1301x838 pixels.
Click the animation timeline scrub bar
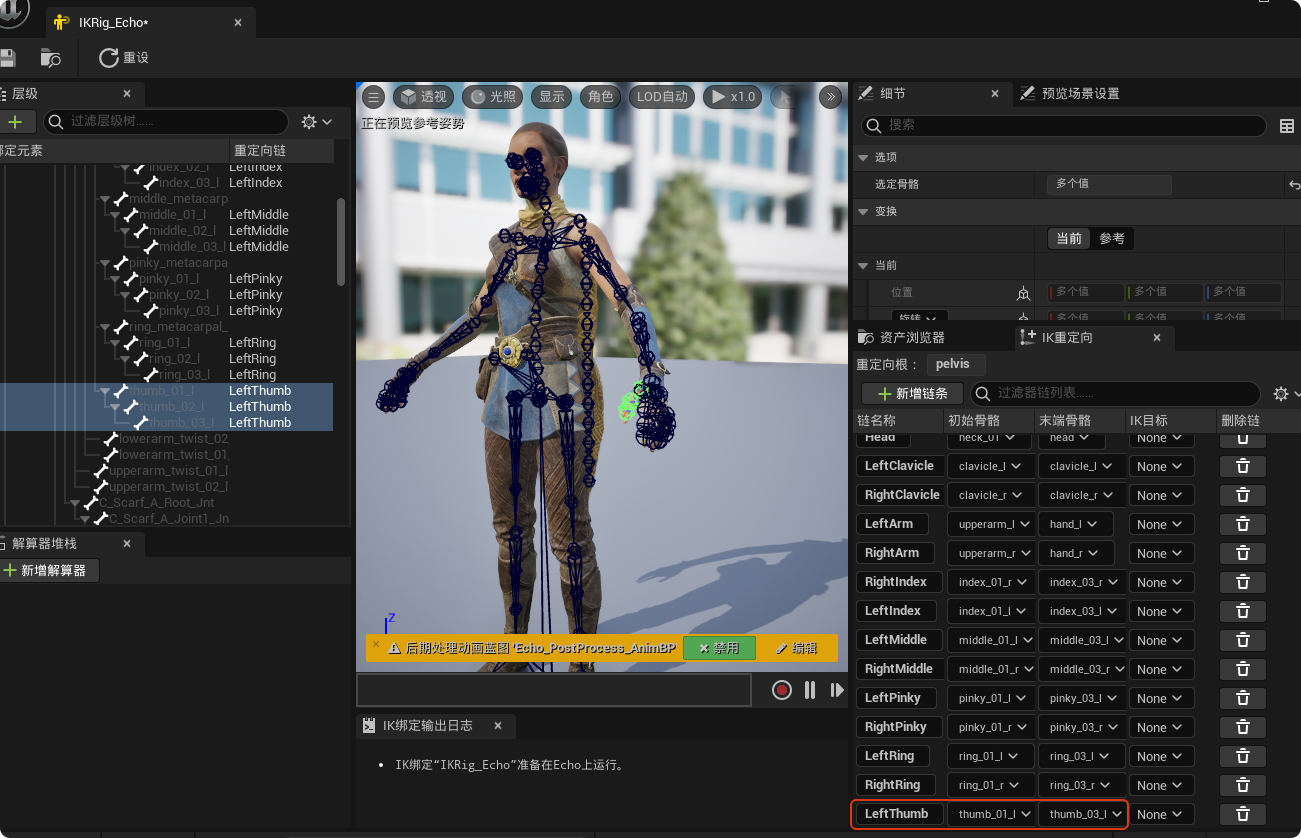pyautogui.click(x=554, y=690)
